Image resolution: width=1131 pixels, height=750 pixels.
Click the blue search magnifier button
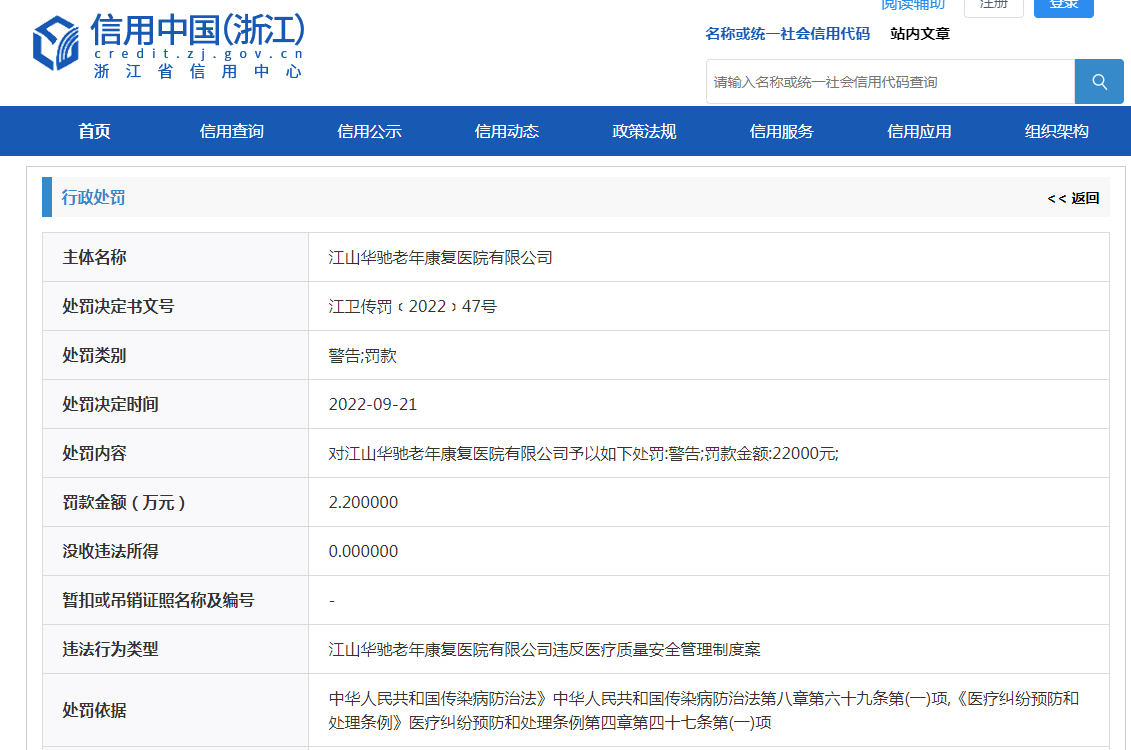pos(1099,81)
